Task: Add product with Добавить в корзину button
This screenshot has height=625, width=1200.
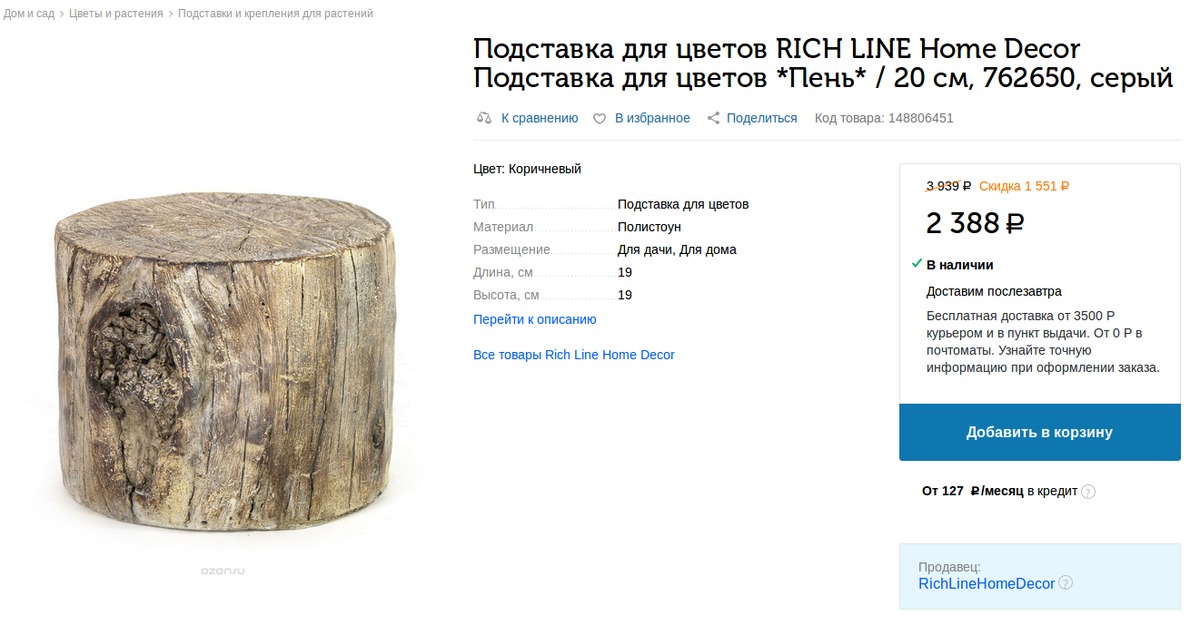Action: click(1040, 432)
